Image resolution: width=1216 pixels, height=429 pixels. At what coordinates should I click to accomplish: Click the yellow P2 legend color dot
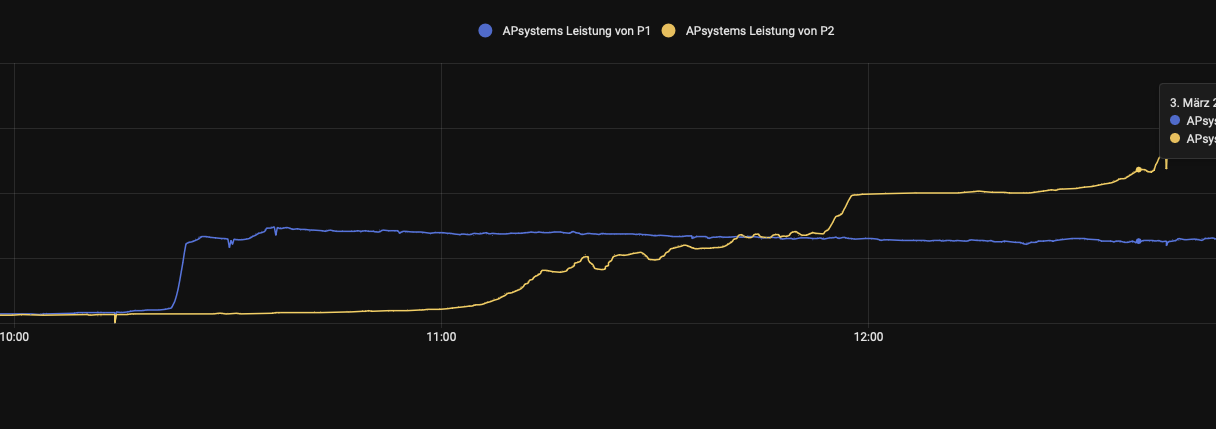point(670,31)
